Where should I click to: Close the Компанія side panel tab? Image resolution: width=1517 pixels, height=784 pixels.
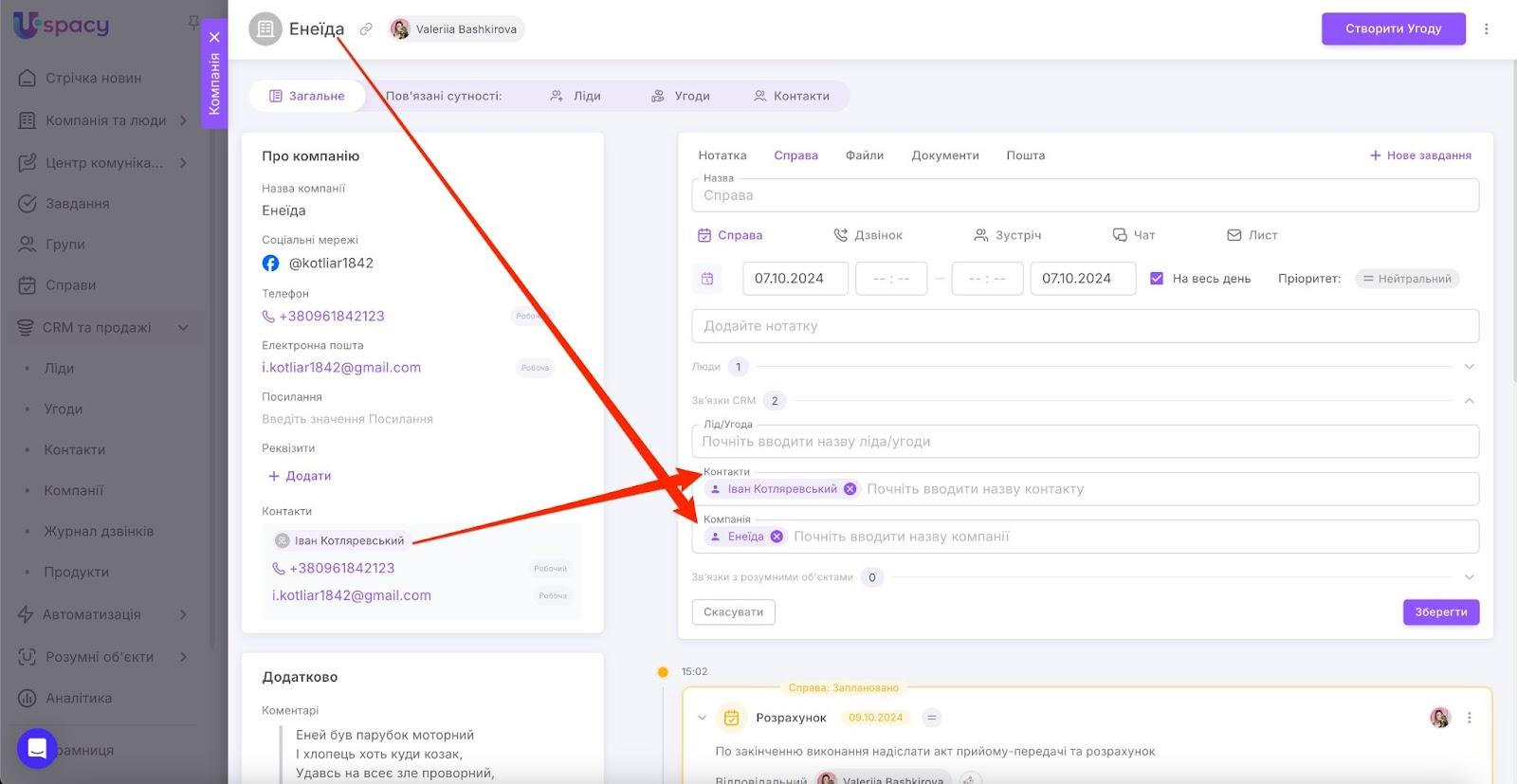pos(215,37)
